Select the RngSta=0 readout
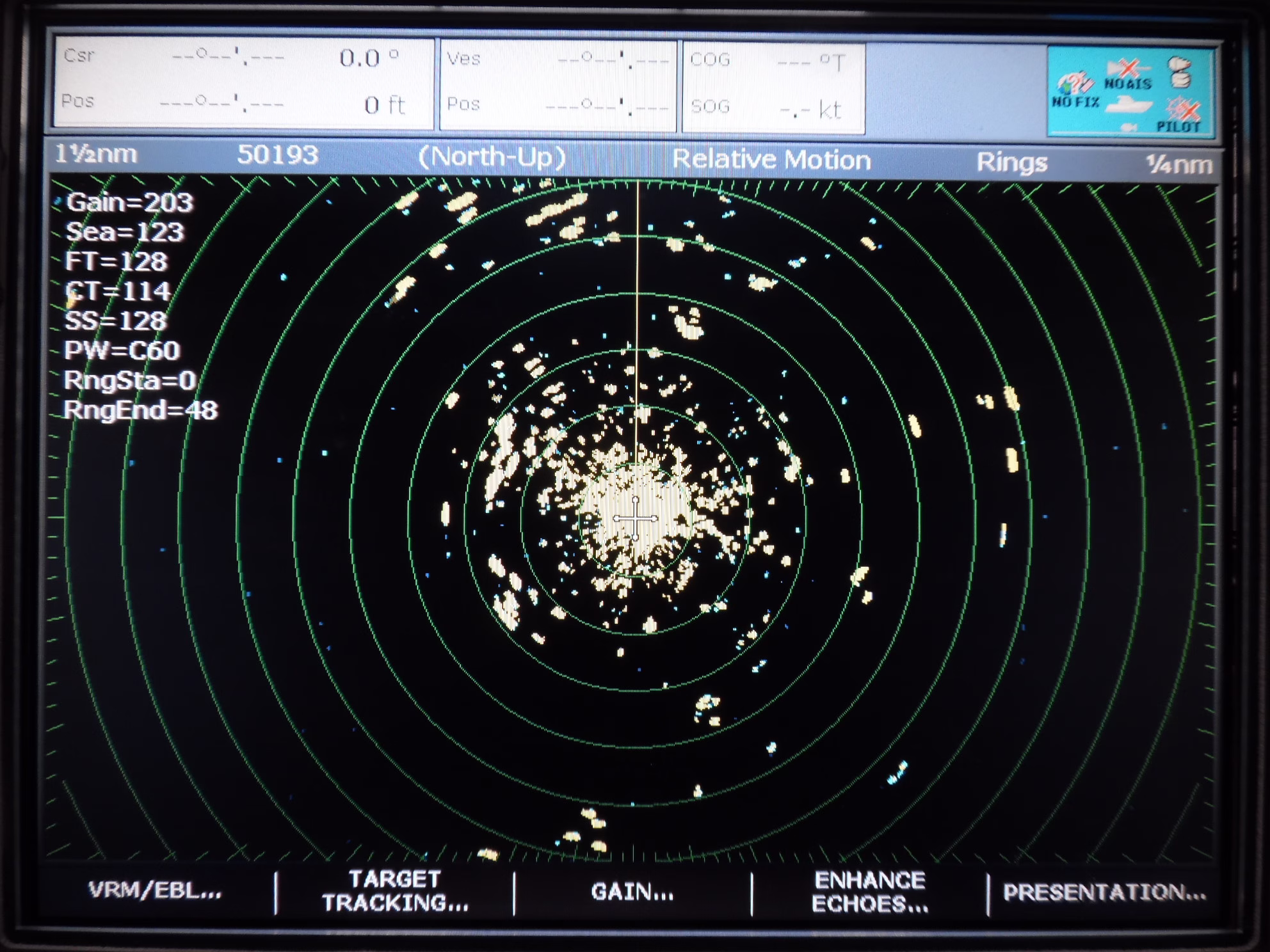 tap(130, 380)
